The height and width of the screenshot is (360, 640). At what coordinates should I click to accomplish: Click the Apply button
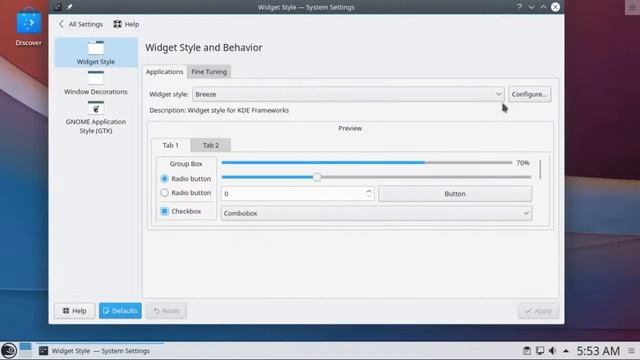tap(538, 311)
